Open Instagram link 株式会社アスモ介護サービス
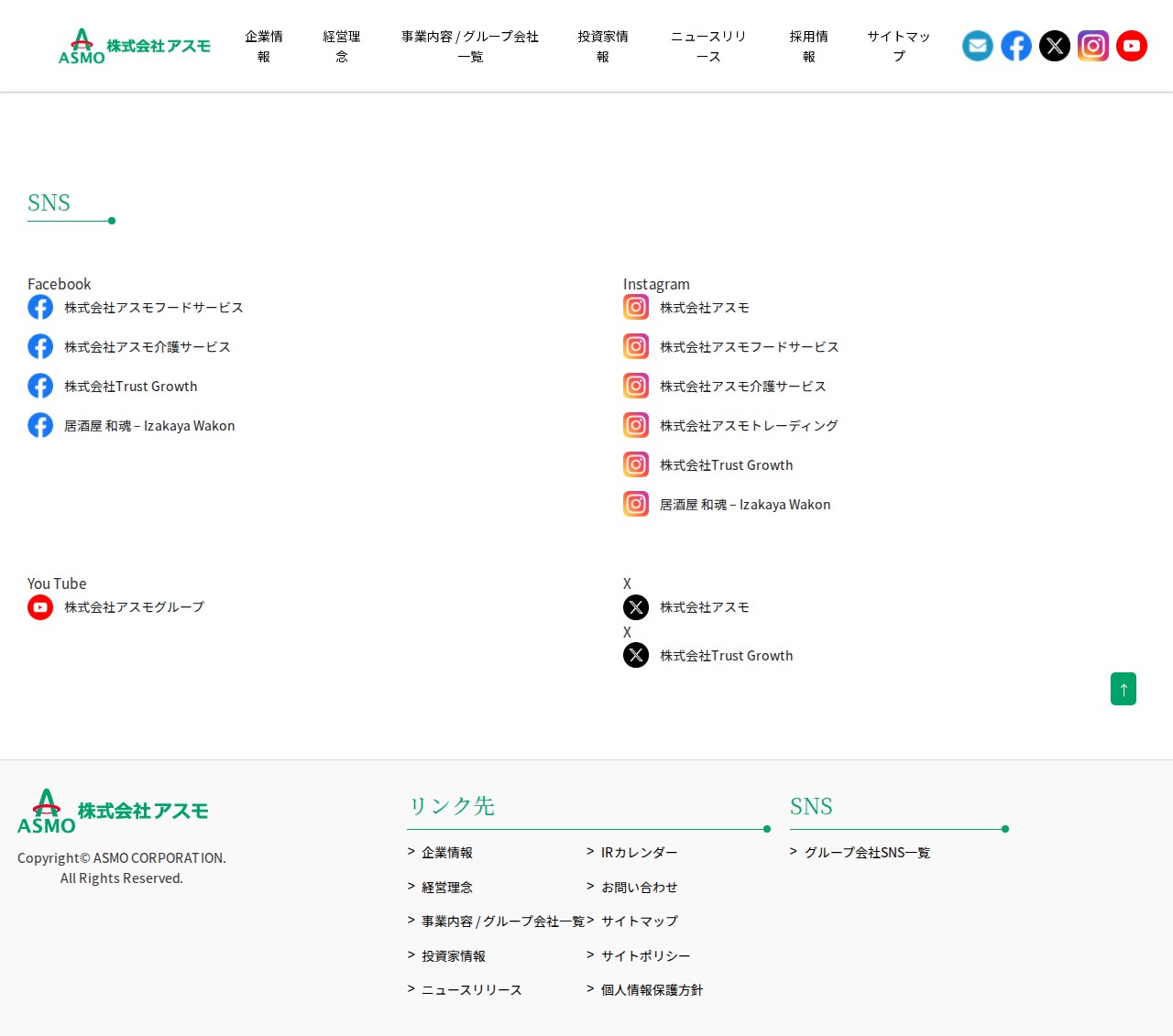 pos(743,387)
